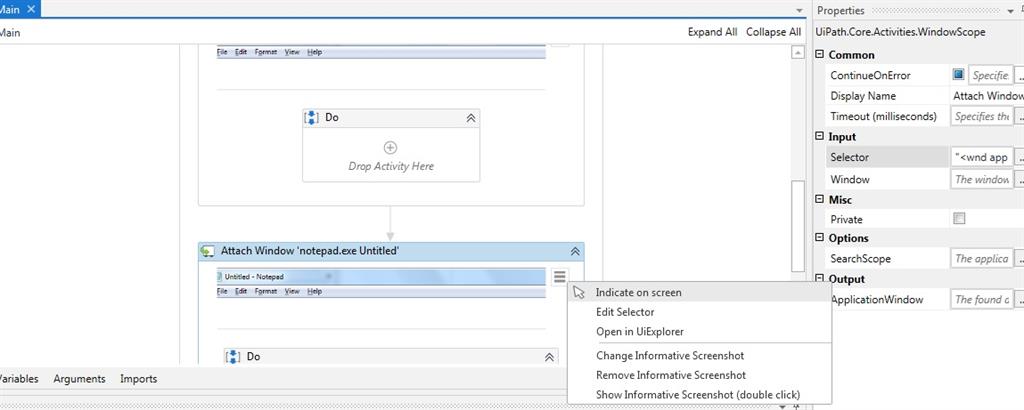Collapse the lower Do sequence
1024x410 pixels.
(x=549, y=357)
